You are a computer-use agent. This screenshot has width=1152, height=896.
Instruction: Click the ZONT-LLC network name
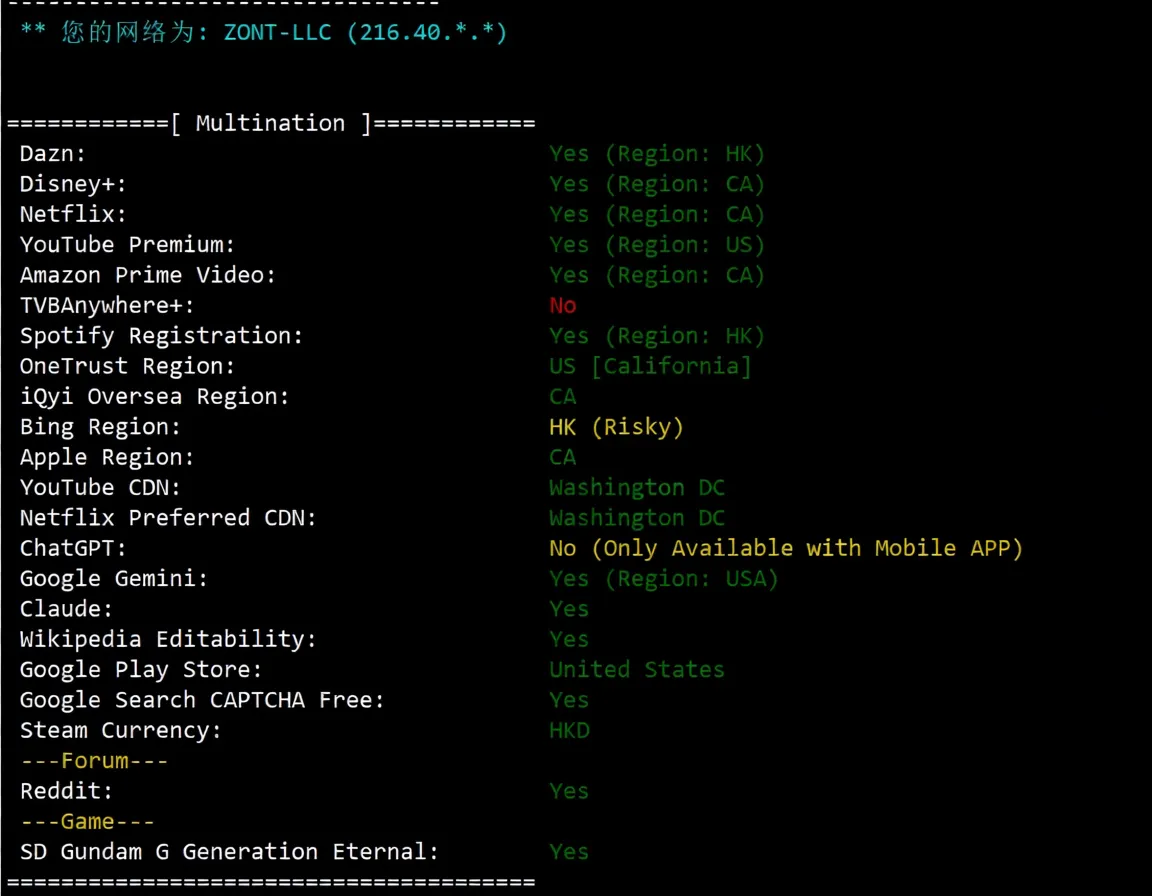tap(275, 31)
